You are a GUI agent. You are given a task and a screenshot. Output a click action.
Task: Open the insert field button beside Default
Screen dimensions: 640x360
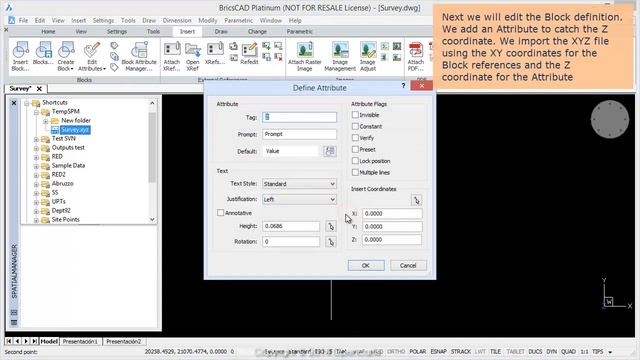point(330,151)
